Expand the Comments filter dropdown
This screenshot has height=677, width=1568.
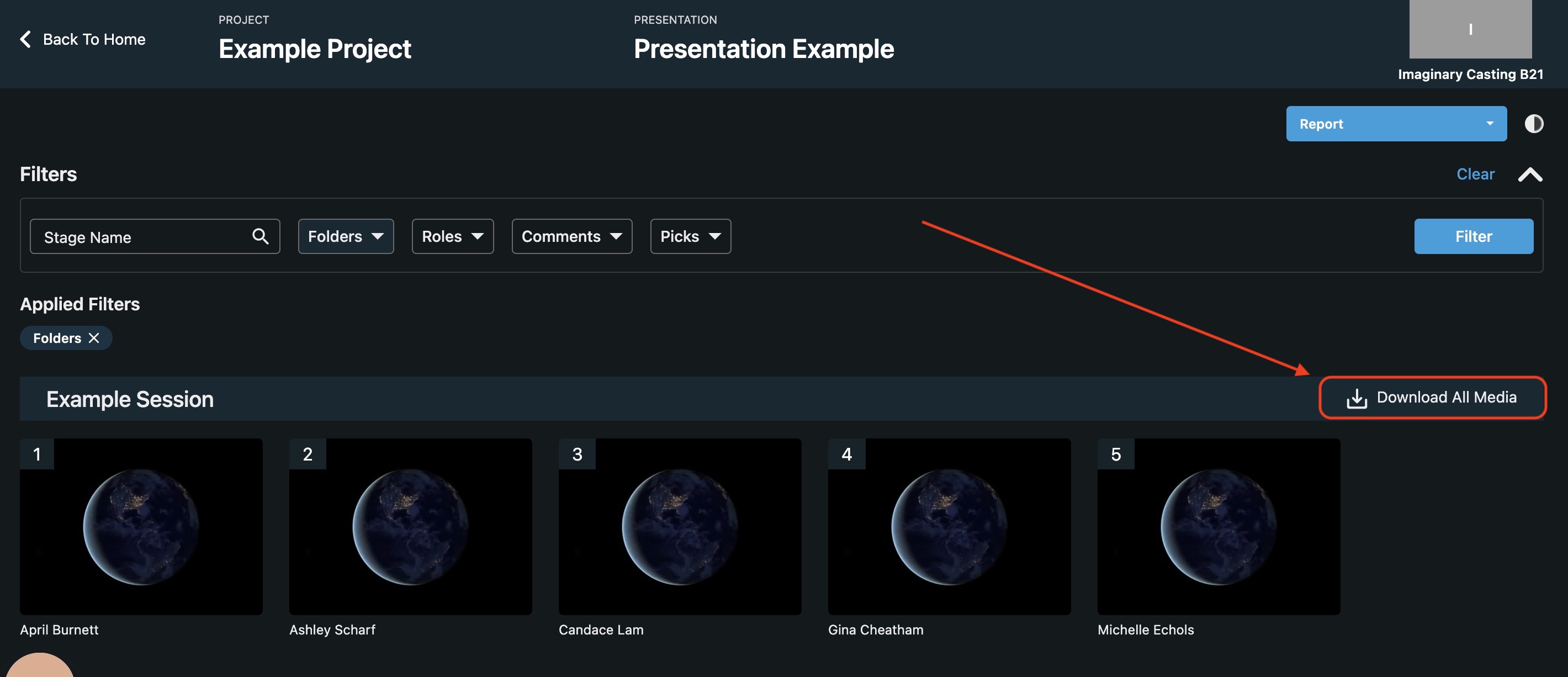[x=571, y=236]
